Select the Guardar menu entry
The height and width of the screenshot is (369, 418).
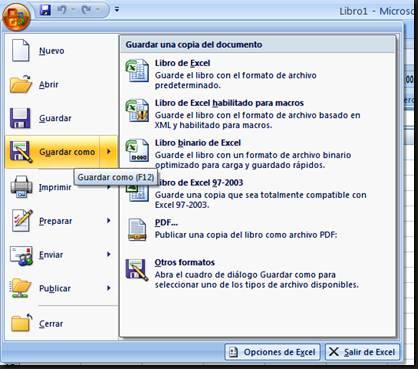[62, 118]
